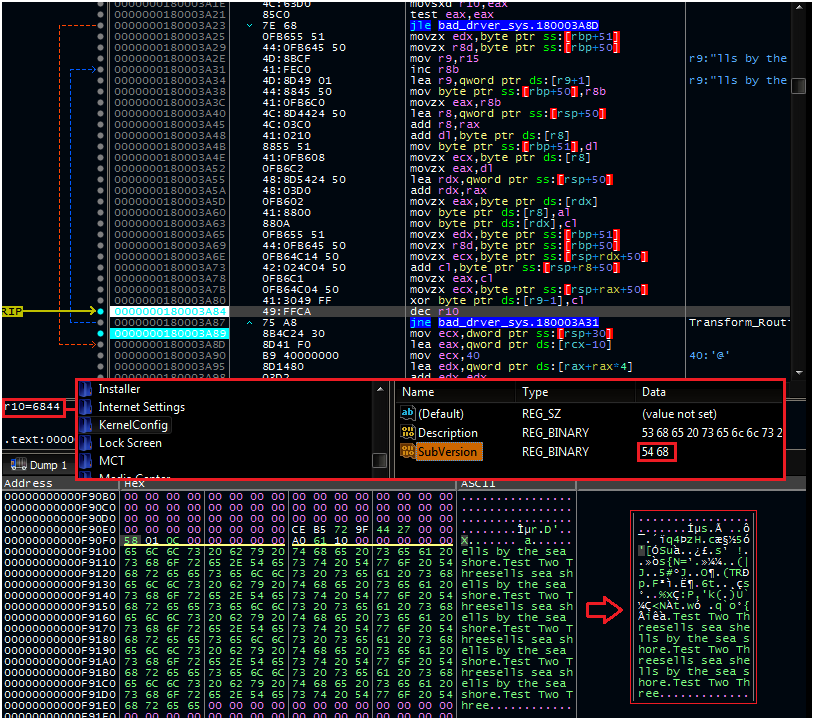The width and height of the screenshot is (814, 720).
Task: Toggle breakpoint dot at address 0000000180003A60
Action: point(101,212)
